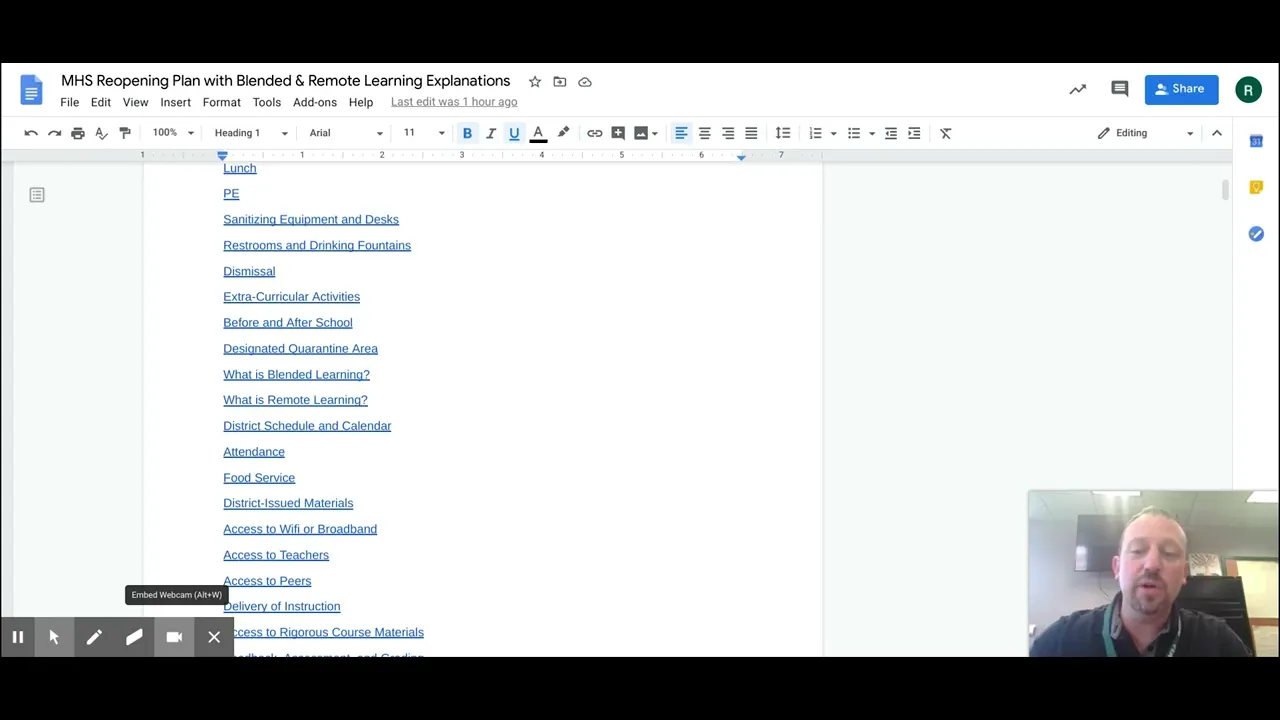Apply numbered list
This screenshot has width=1280, height=720.
pyautogui.click(x=815, y=133)
